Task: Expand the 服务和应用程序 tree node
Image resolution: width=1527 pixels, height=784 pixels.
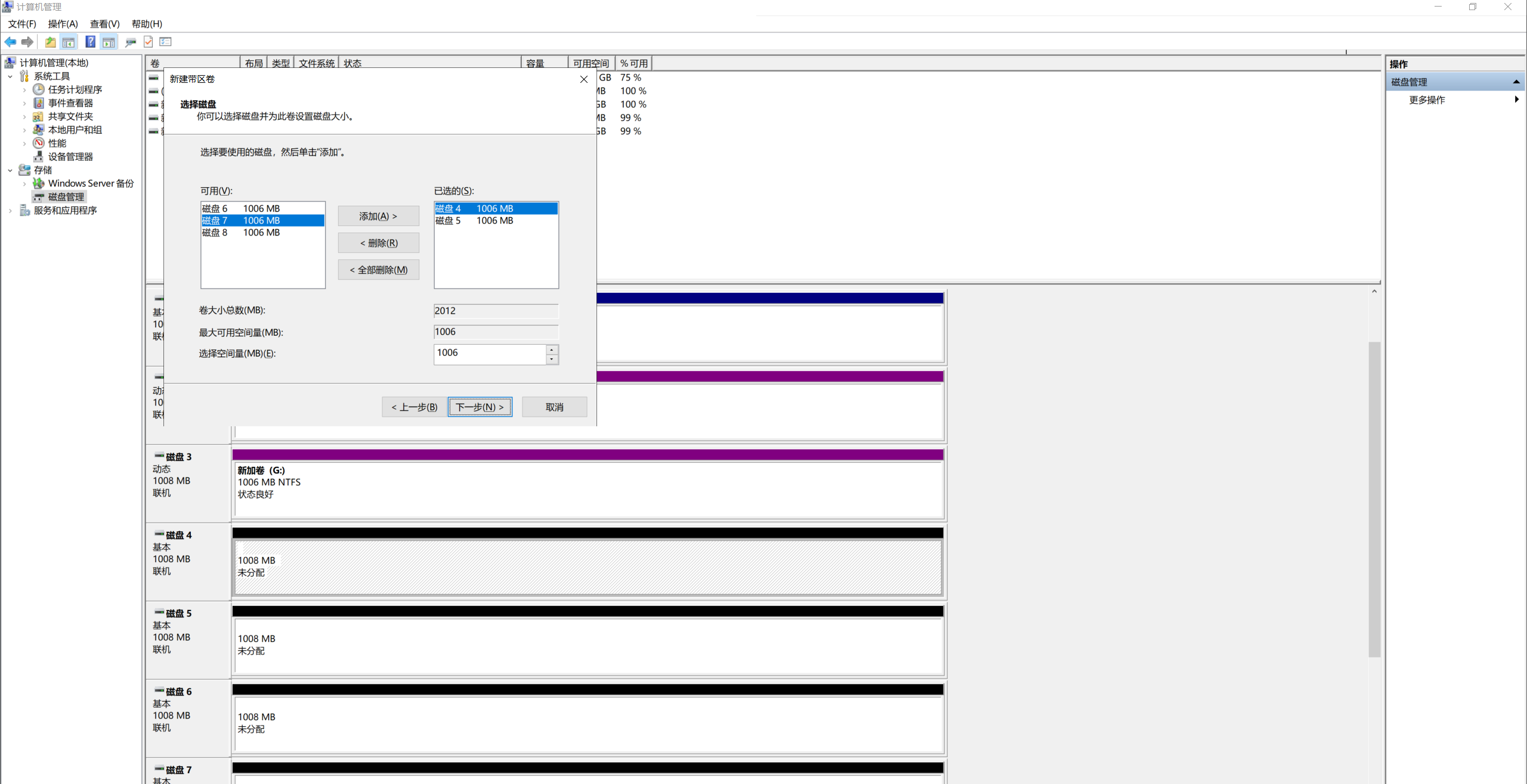Action: 10,210
